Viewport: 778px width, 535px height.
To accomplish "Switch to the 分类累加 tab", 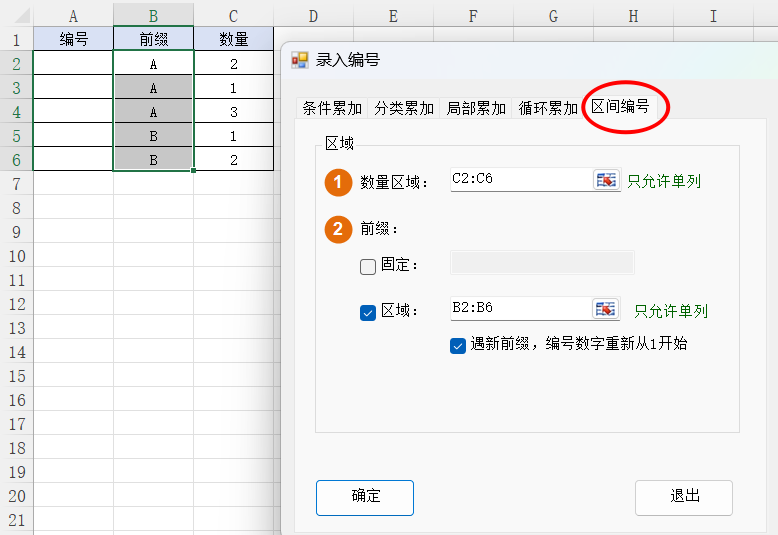I will click(x=404, y=108).
